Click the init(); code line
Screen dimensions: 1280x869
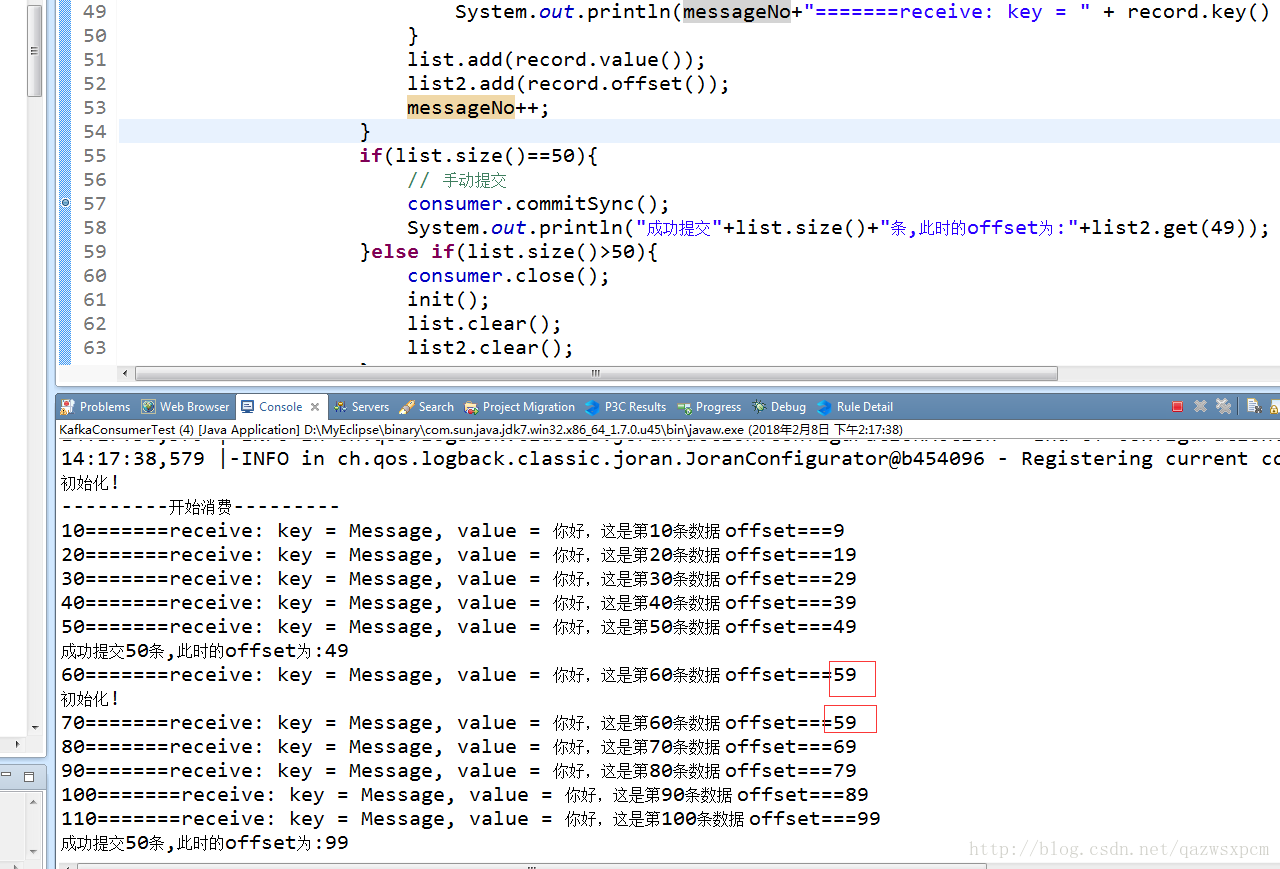click(x=449, y=300)
